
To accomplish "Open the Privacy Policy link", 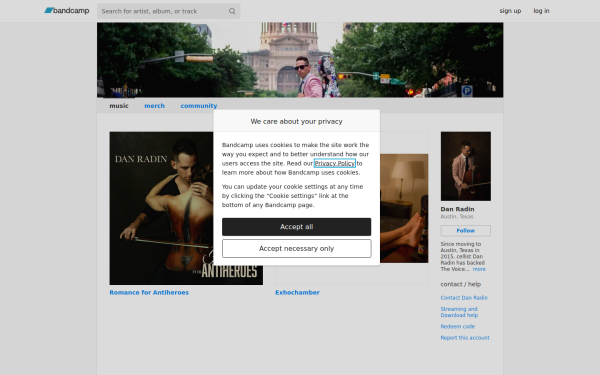I will tap(334, 163).
